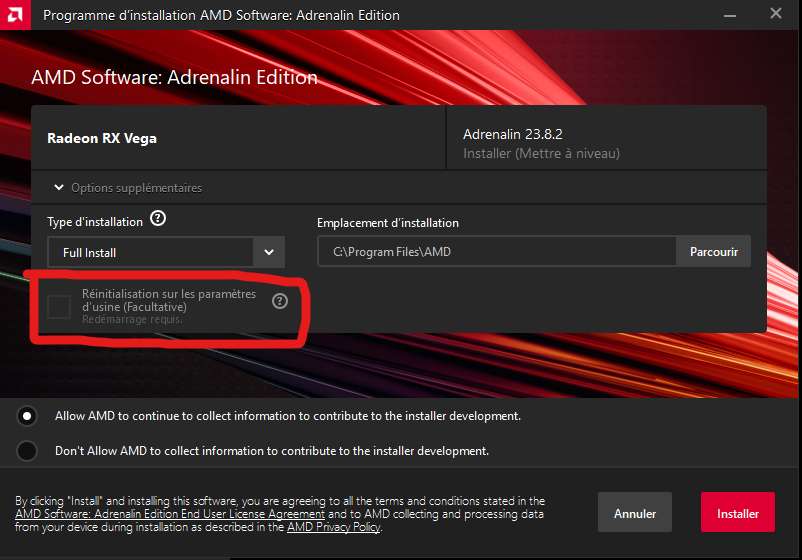The image size is (802, 560).
Task: Click the red Installer button
Action: click(738, 512)
